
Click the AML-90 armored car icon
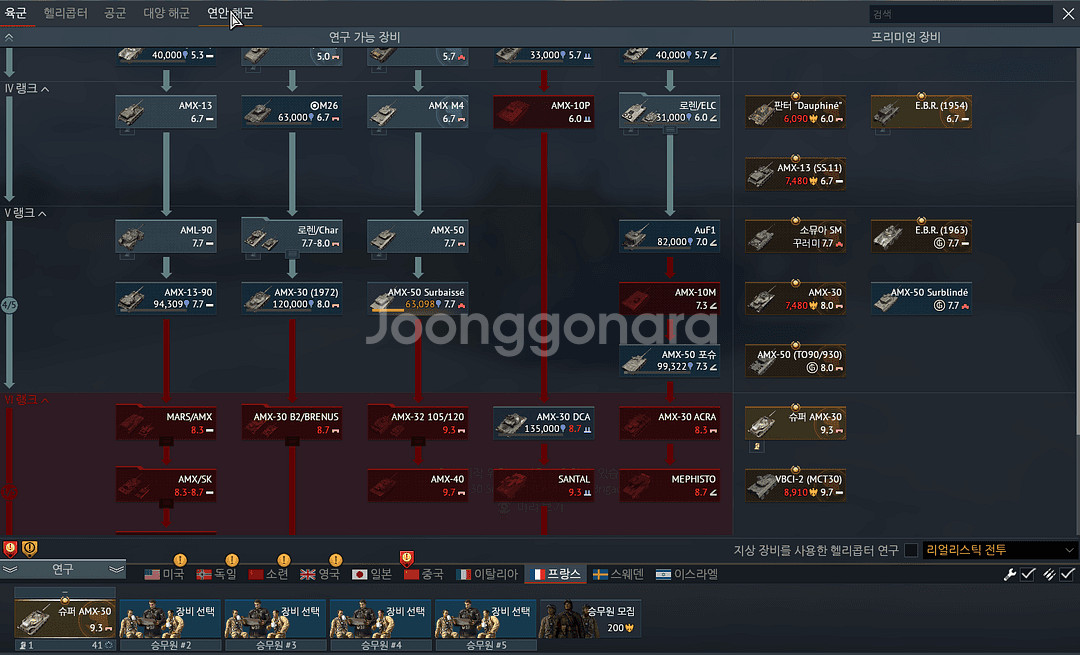pyautogui.click(x=131, y=238)
